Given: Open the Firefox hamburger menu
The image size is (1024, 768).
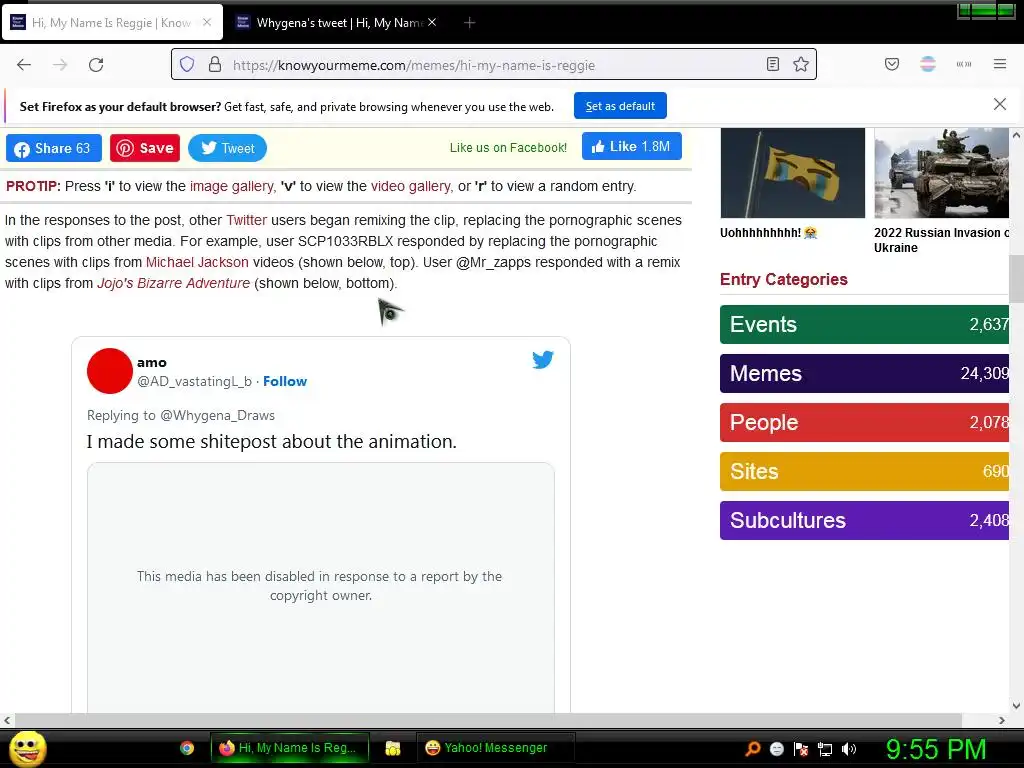Looking at the screenshot, I should tap(1000, 64).
